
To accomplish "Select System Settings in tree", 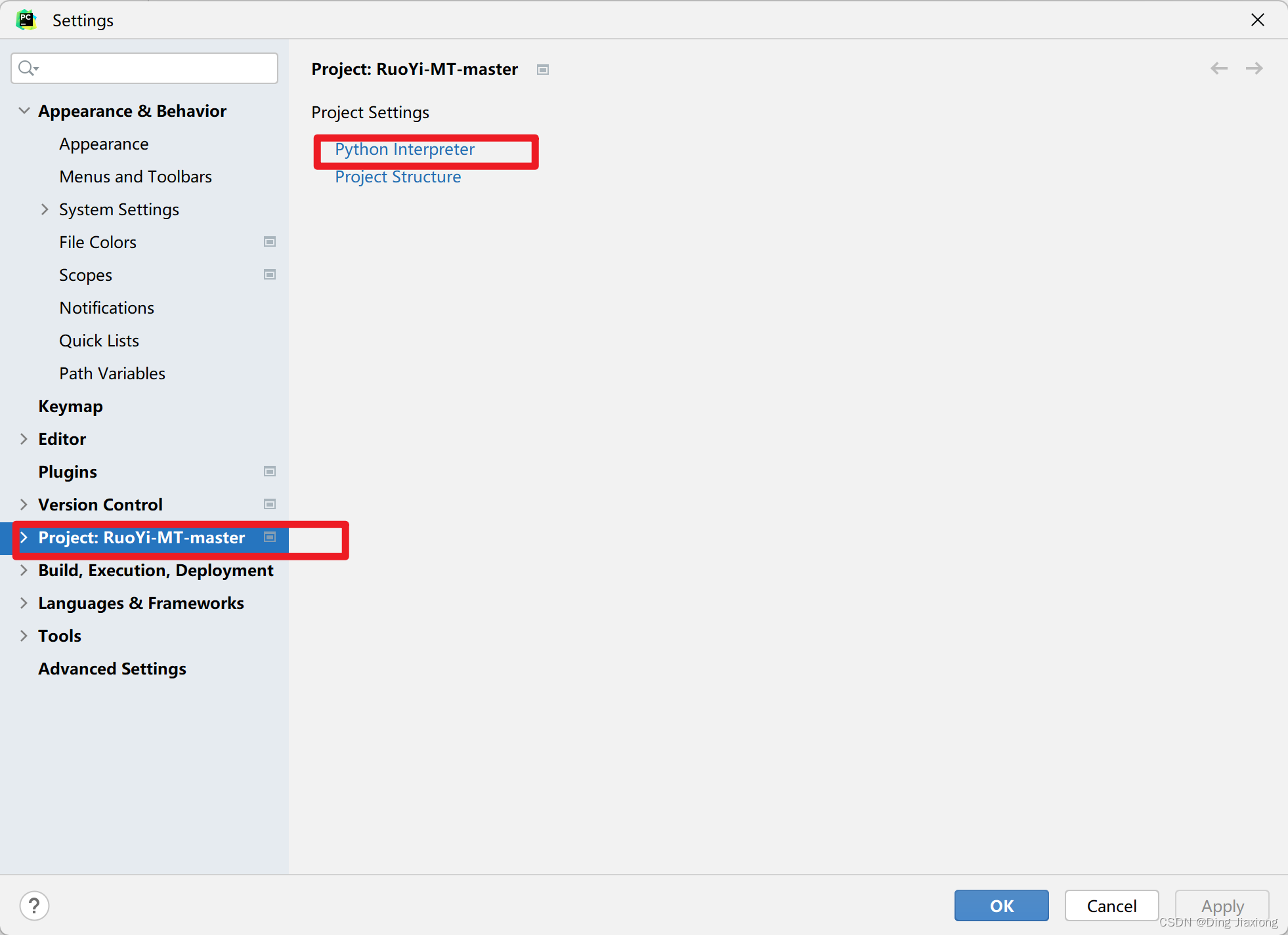I will click(x=119, y=209).
